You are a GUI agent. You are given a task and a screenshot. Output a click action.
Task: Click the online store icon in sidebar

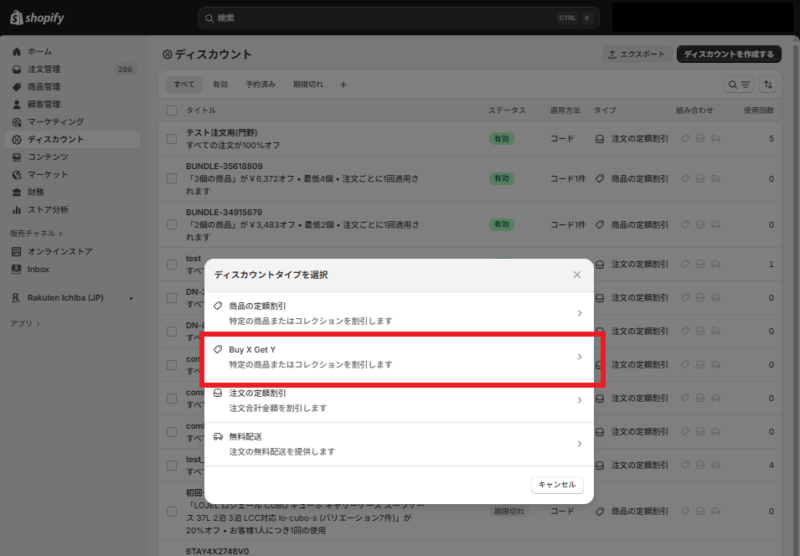point(16,251)
